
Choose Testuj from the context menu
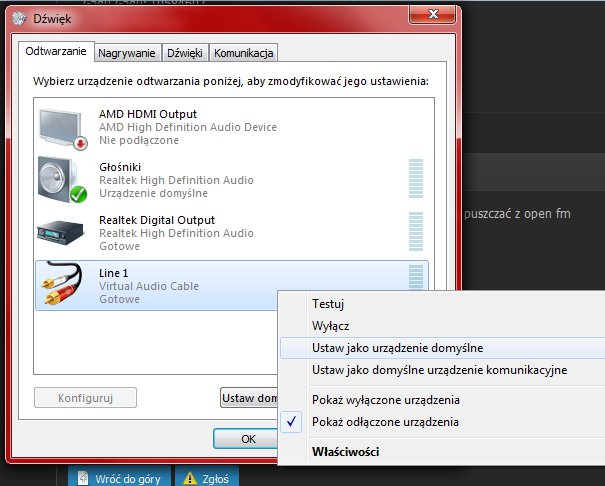pyautogui.click(x=442, y=304)
